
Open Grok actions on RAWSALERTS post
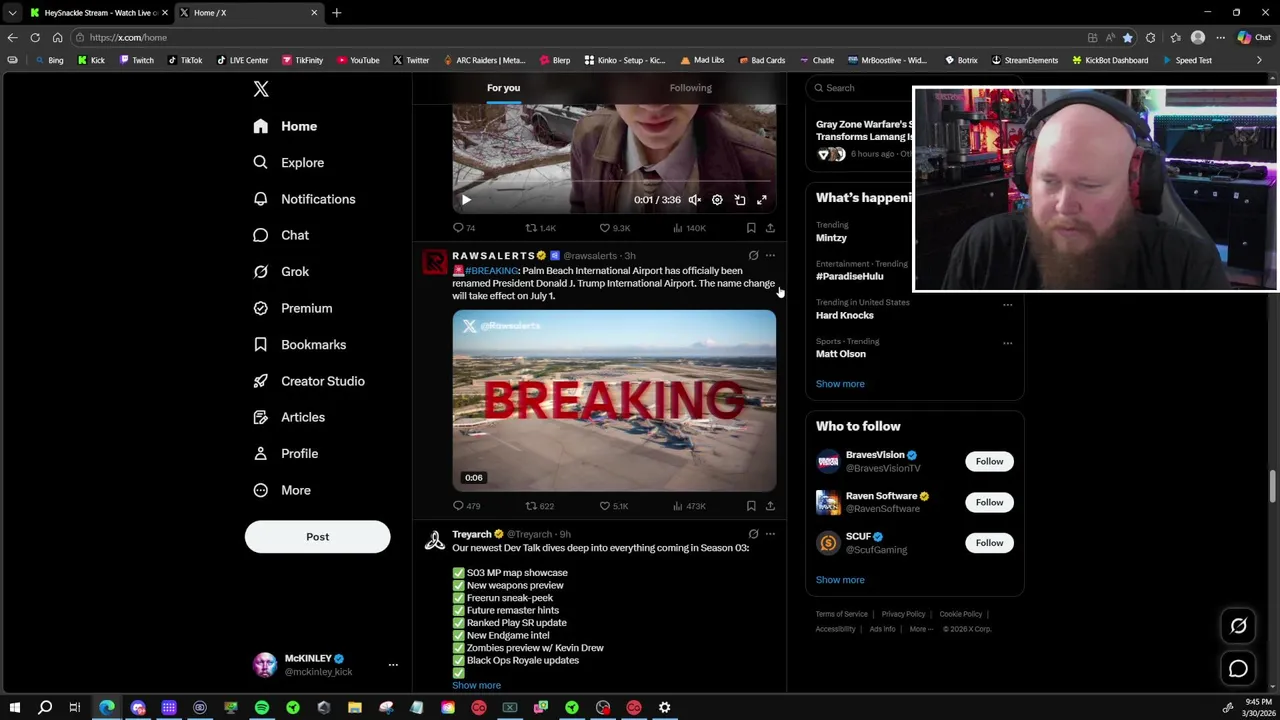tap(754, 256)
